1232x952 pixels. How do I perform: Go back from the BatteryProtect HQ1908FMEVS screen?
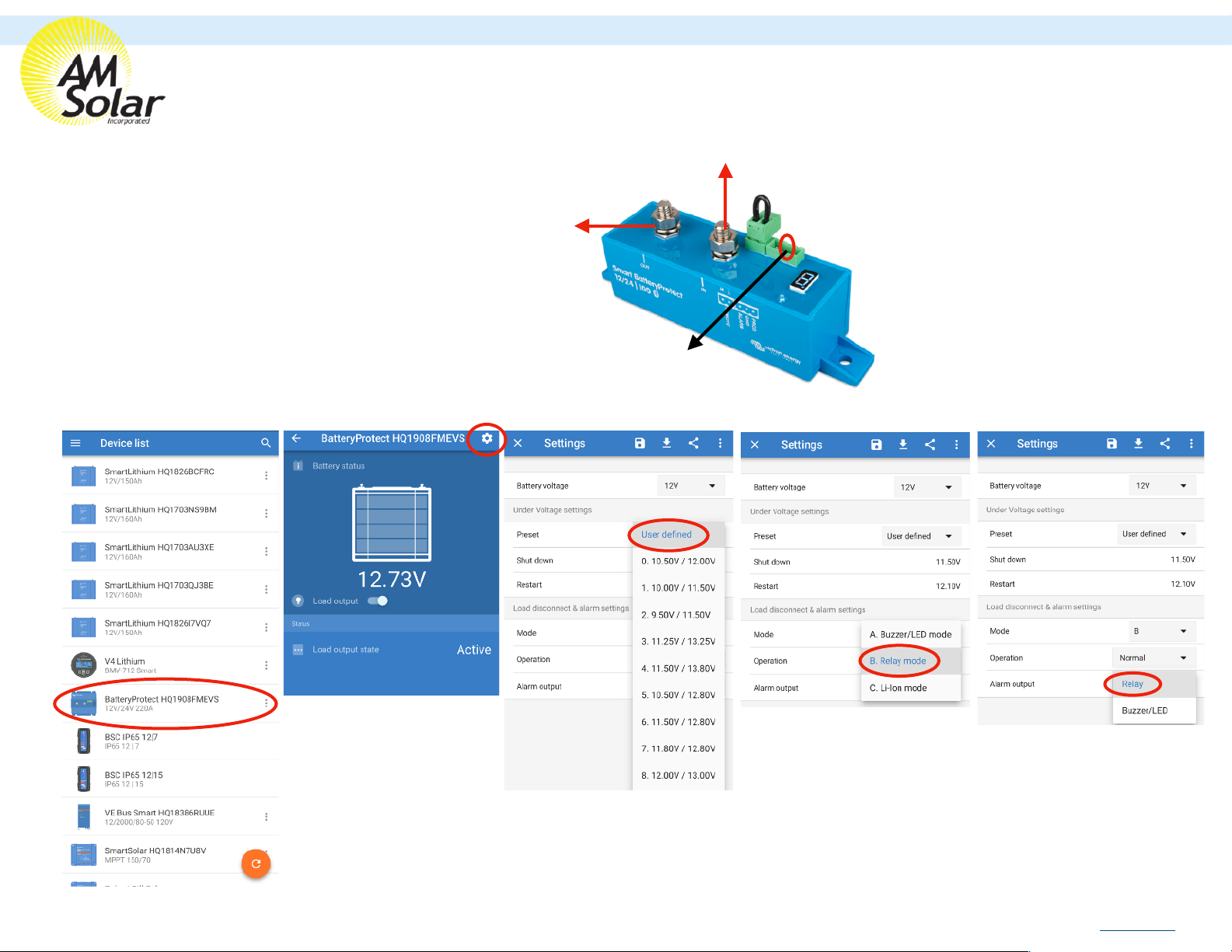(x=296, y=438)
